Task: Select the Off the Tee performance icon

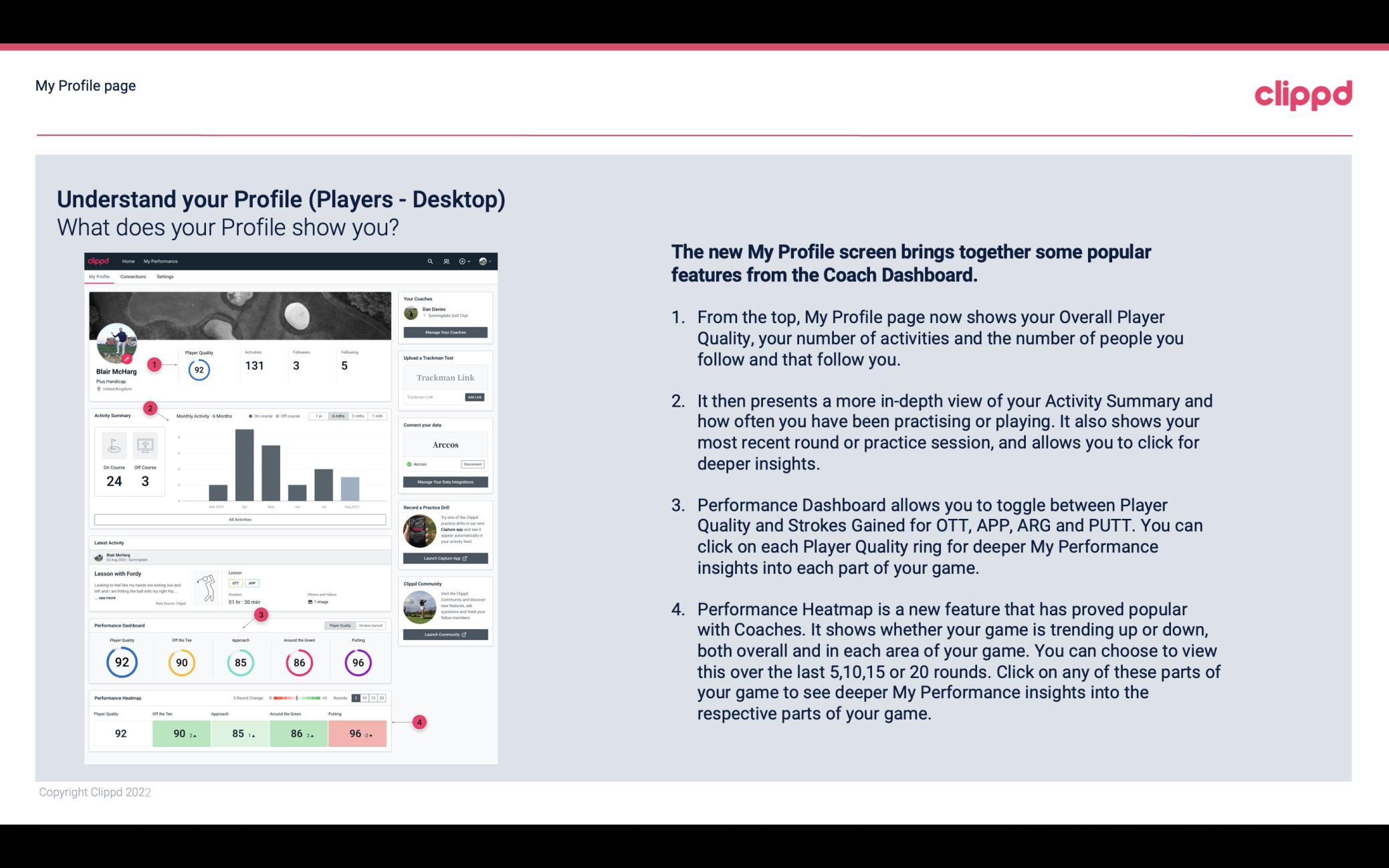Action: click(180, 662)
